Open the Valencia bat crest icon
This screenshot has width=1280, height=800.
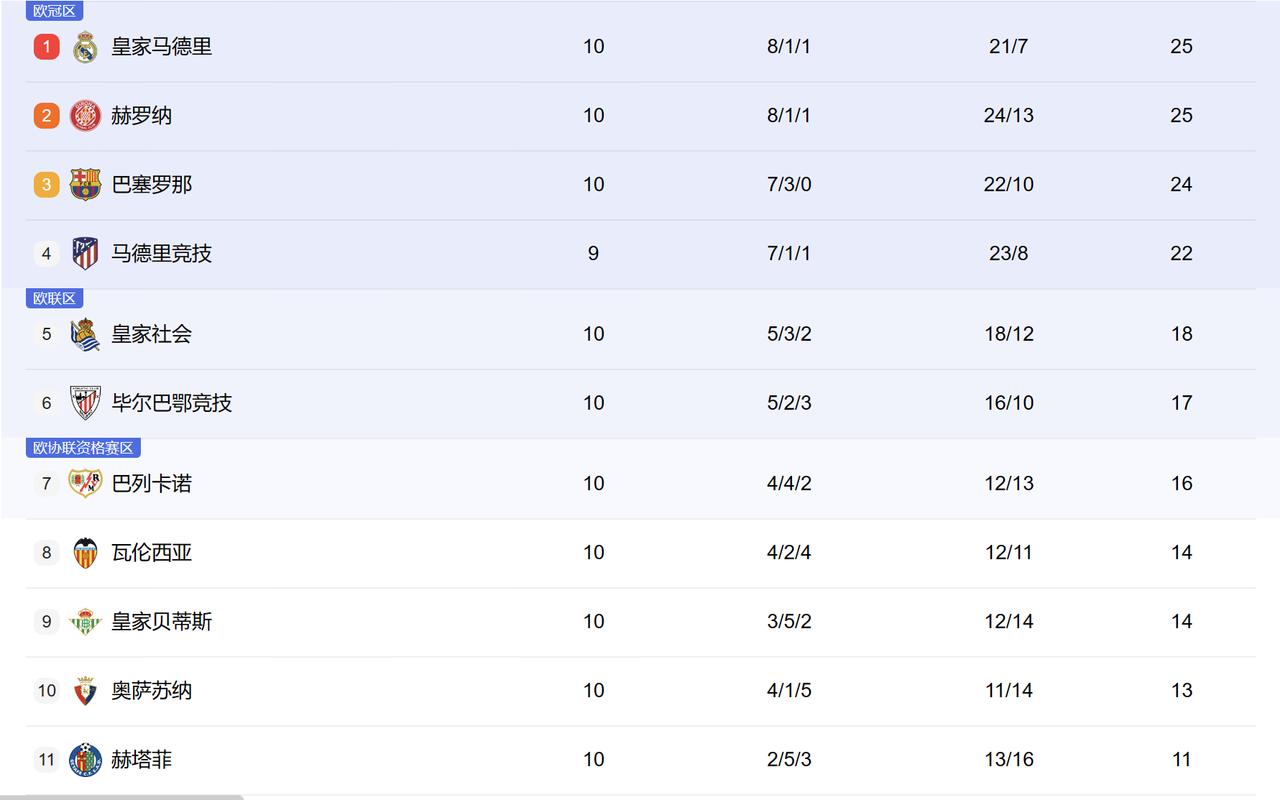(85, 553)
